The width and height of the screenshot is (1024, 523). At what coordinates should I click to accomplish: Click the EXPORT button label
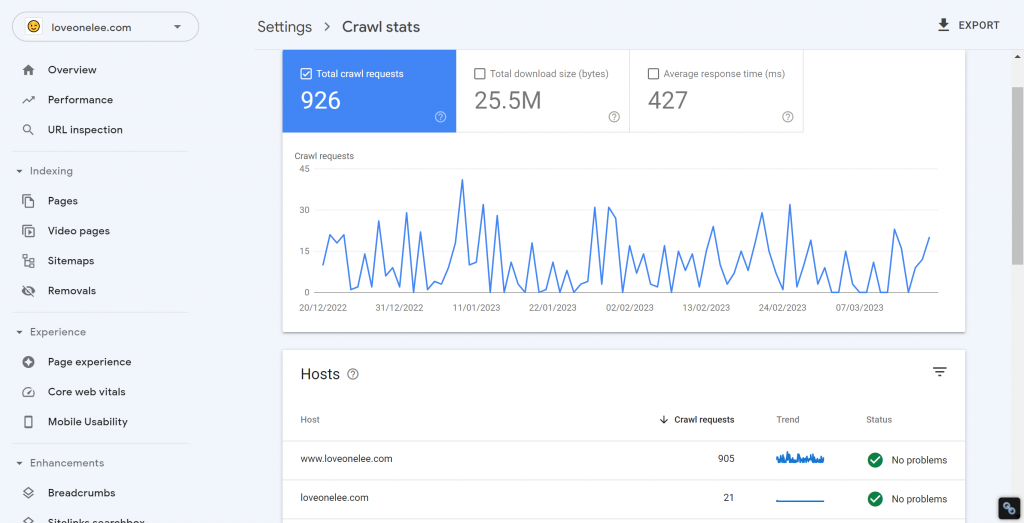tap(979, 25)
